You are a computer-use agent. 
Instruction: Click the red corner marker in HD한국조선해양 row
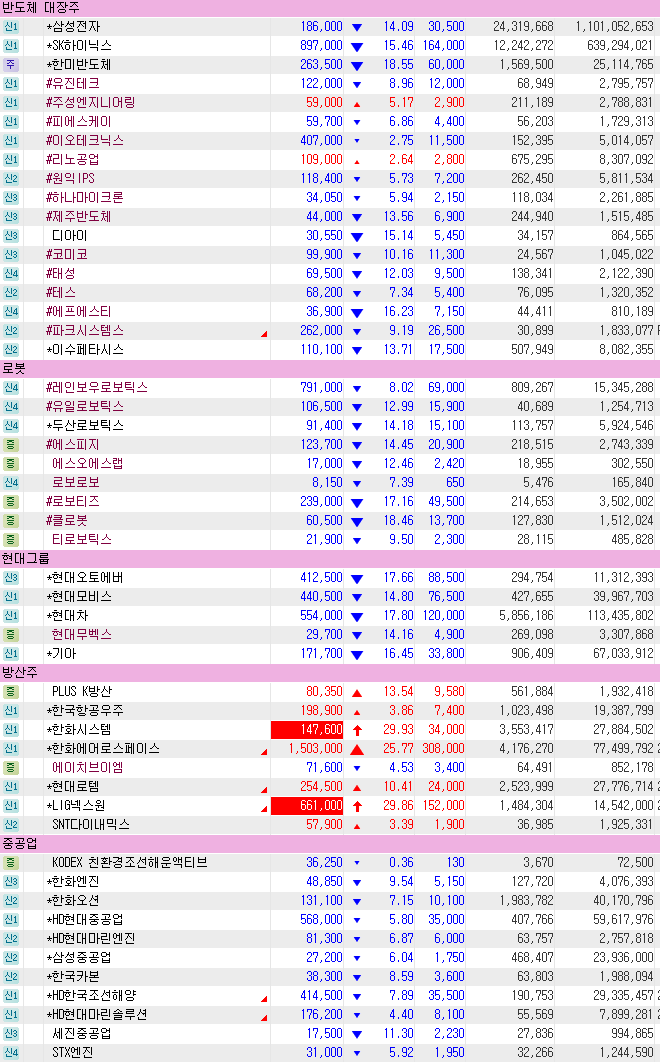click(264, 999)
